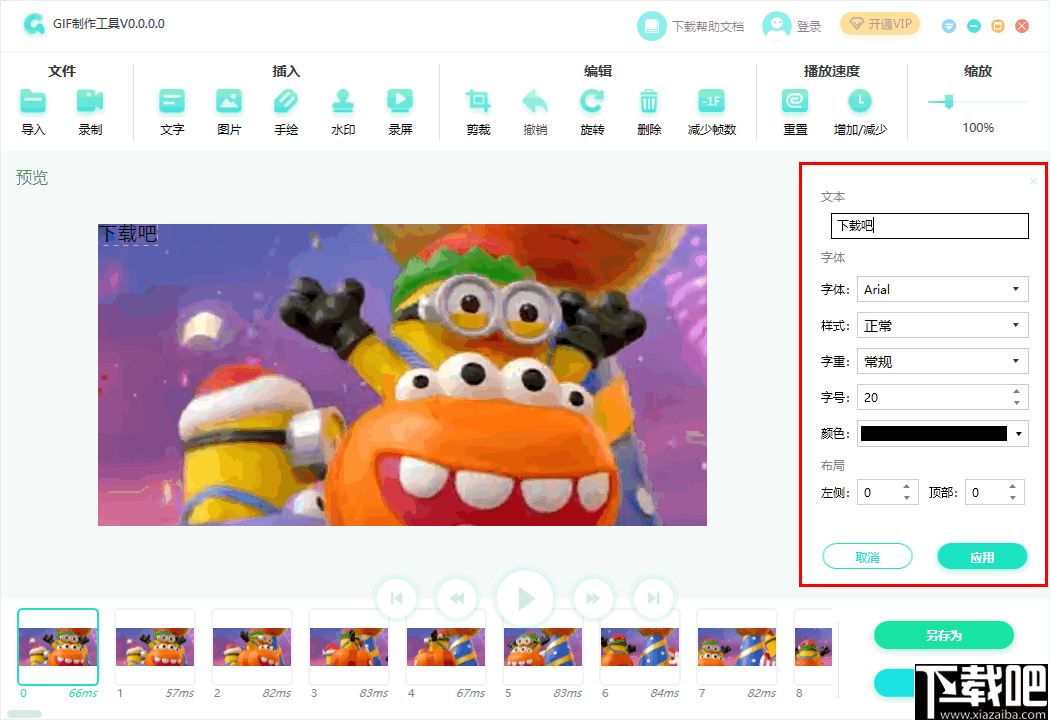
Task: Decrease 左侧 value with down arrow
Action: 907,498
